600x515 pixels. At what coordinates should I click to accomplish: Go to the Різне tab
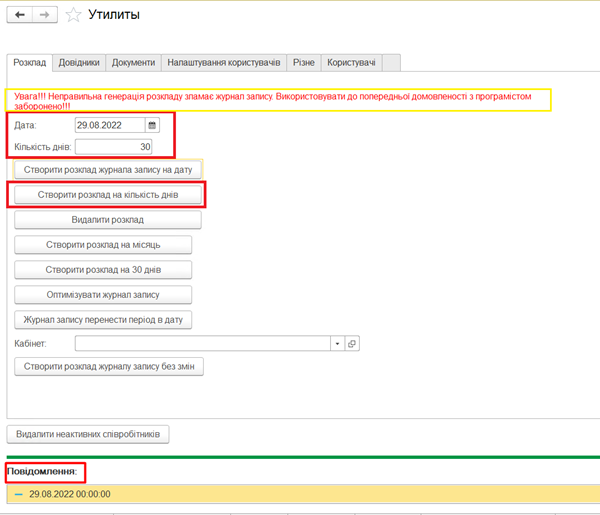coord(303,63)
